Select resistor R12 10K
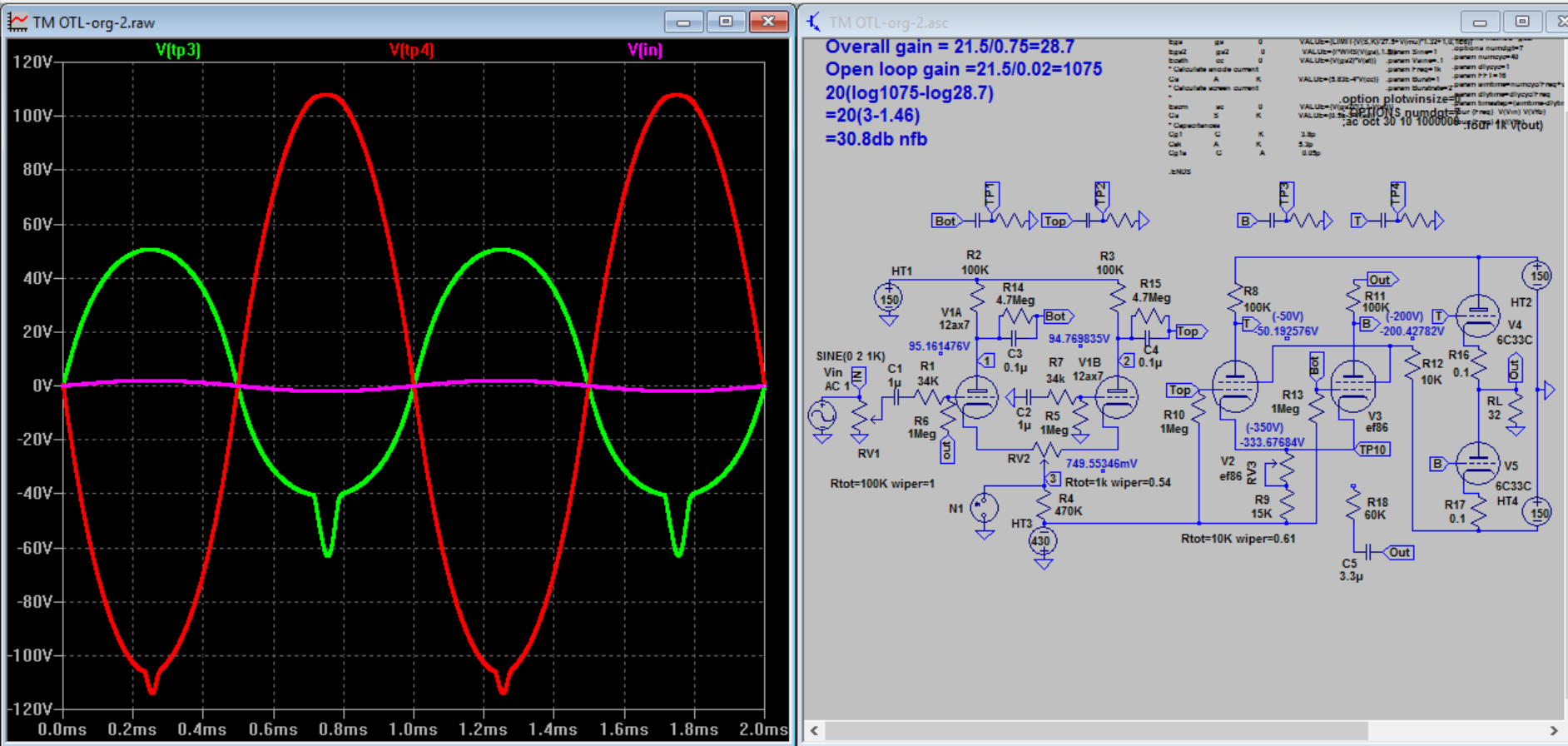The image size is (1568, 746). (1412, 364)
